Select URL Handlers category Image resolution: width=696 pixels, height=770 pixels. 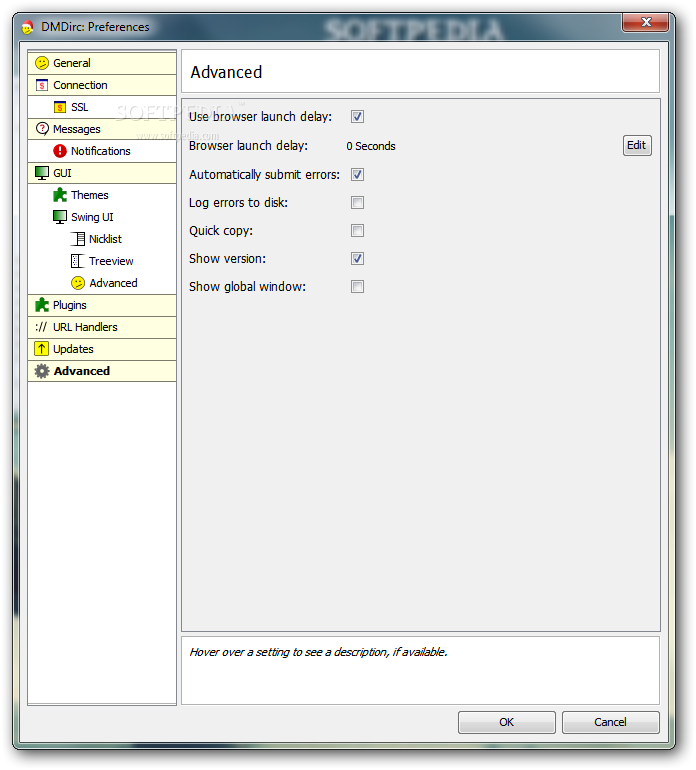[102, 327]
